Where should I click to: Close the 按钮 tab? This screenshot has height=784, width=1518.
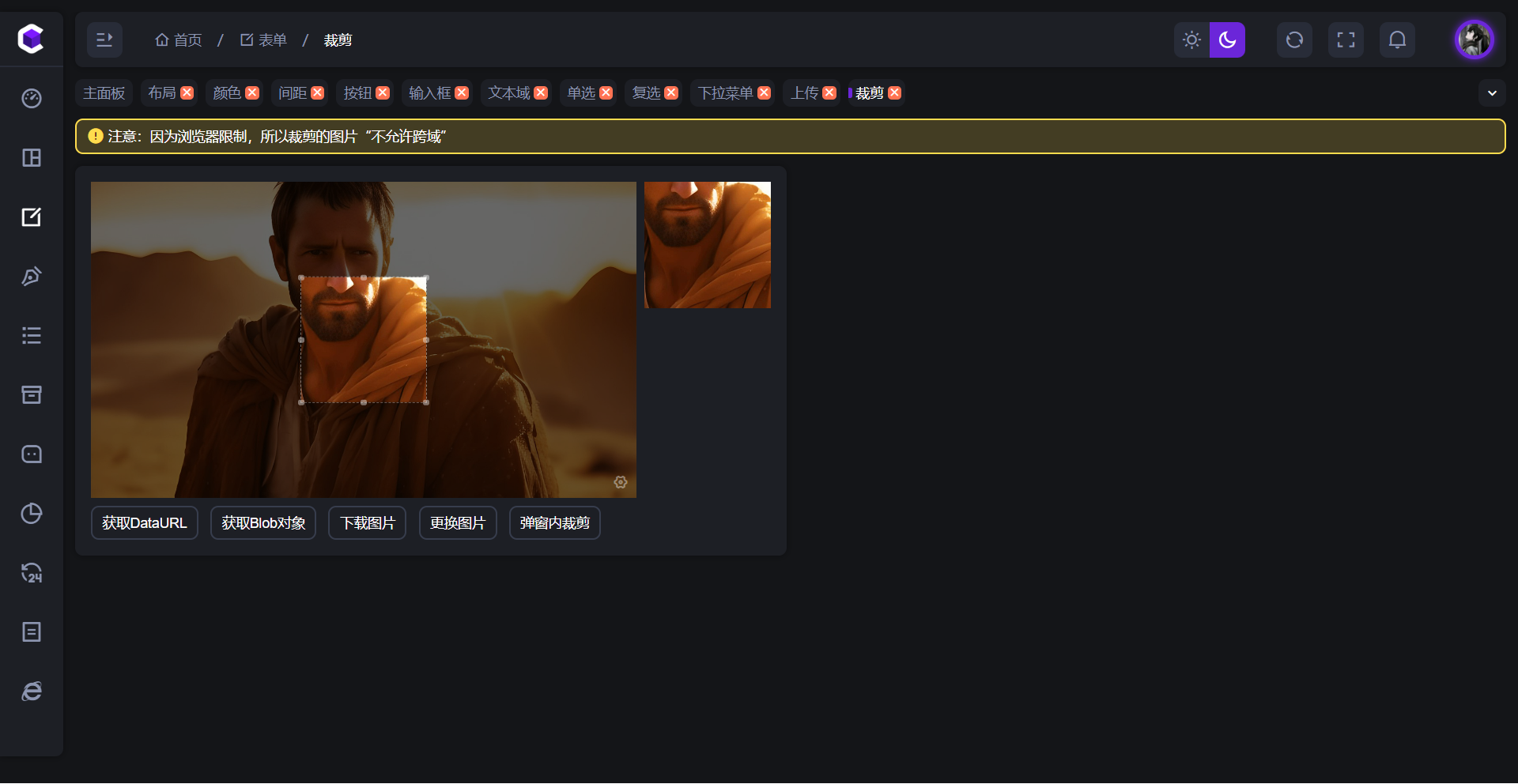[x=383, y=93]
